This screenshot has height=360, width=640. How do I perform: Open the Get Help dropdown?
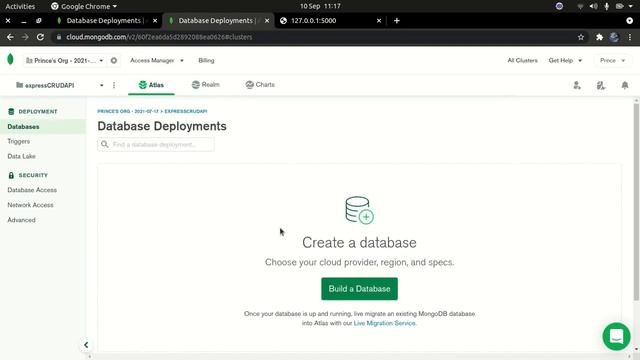point(565,60)
